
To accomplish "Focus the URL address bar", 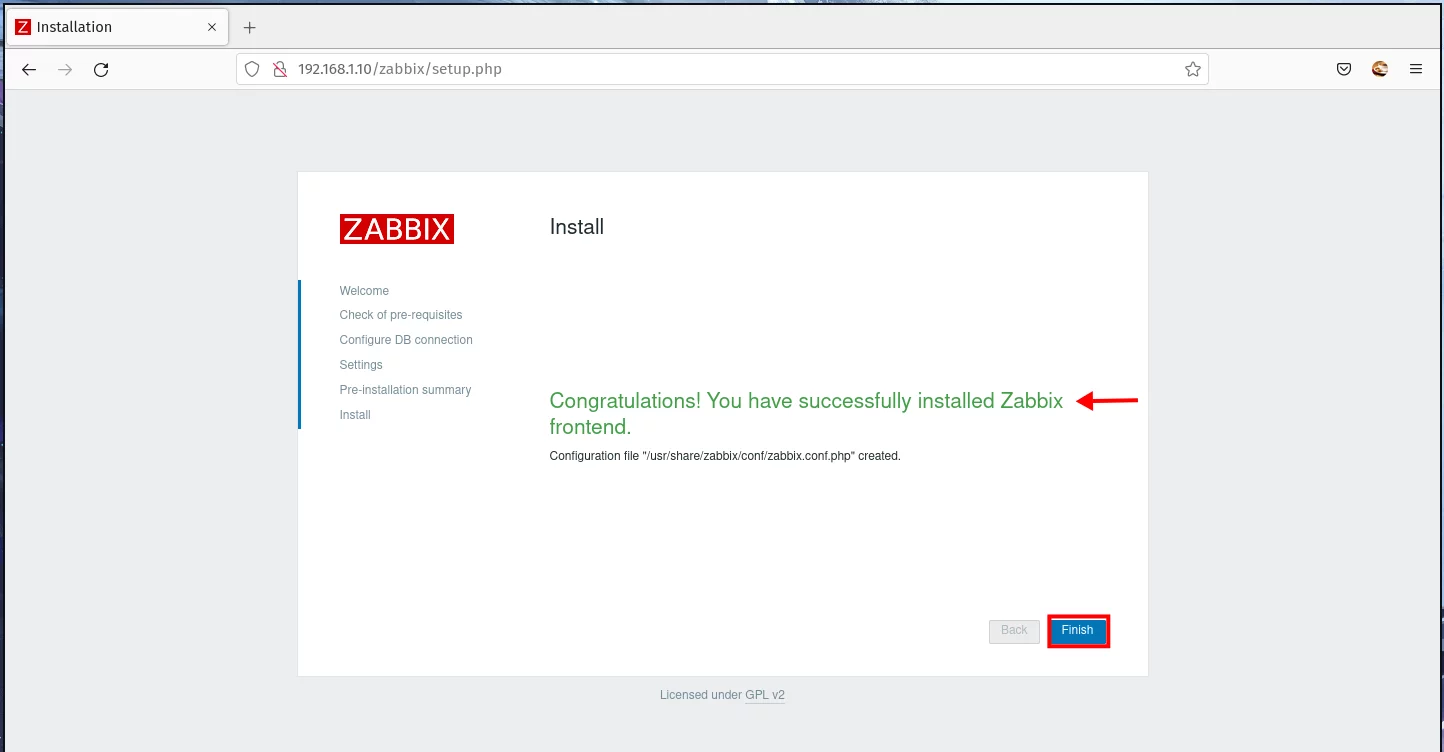I will (x=722, y=69).
